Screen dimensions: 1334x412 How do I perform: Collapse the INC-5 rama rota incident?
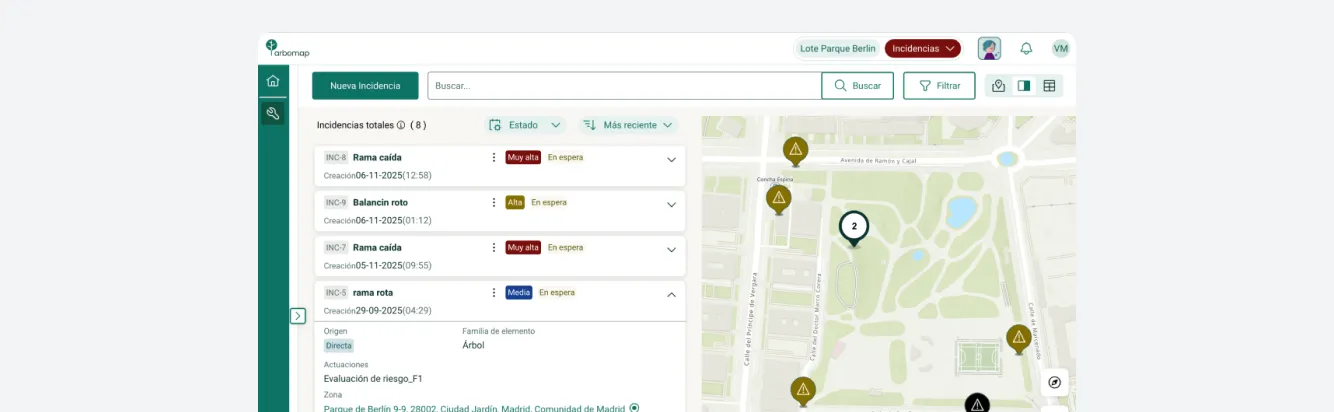672,294
